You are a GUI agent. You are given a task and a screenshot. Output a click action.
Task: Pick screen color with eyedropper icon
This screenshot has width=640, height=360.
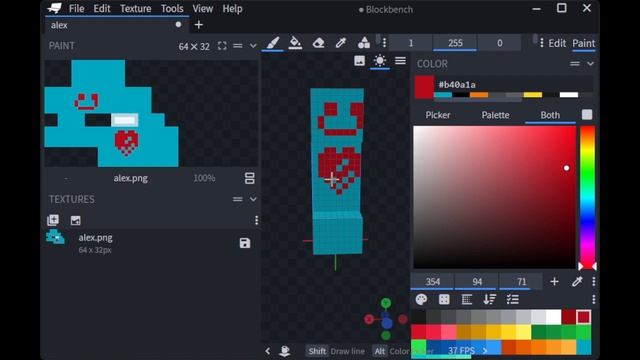[x=577, y=281]
